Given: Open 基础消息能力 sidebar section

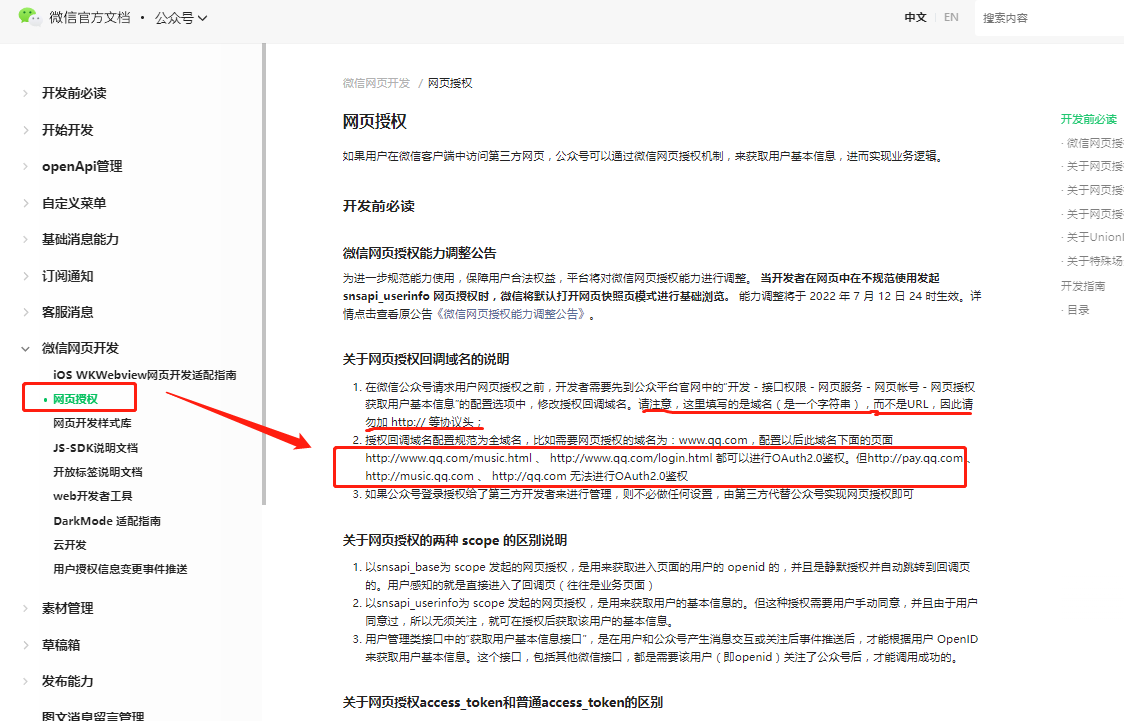Looking at the screenshot, I should tap(80, 239).
